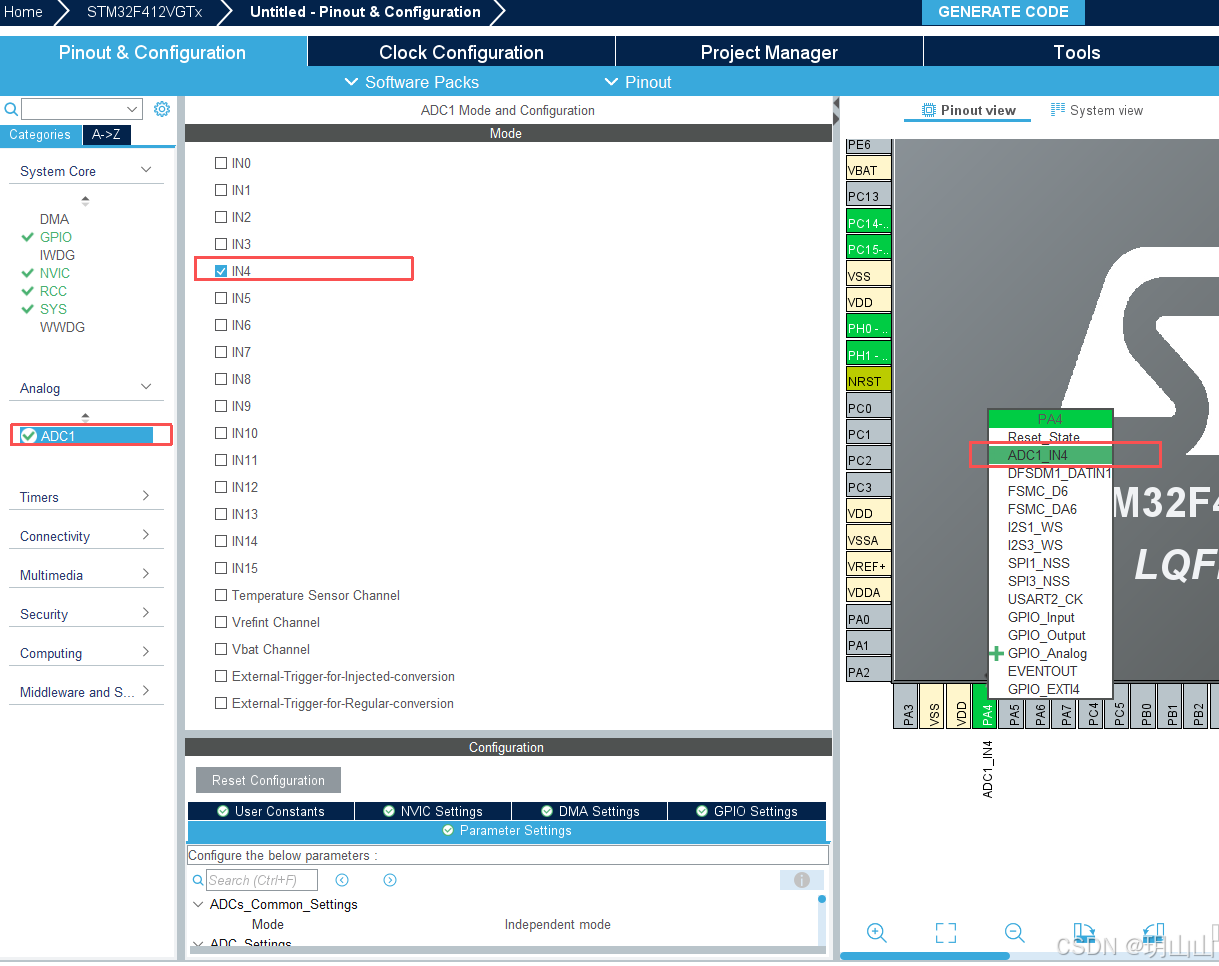Click the Reset Configuration button

267,780
